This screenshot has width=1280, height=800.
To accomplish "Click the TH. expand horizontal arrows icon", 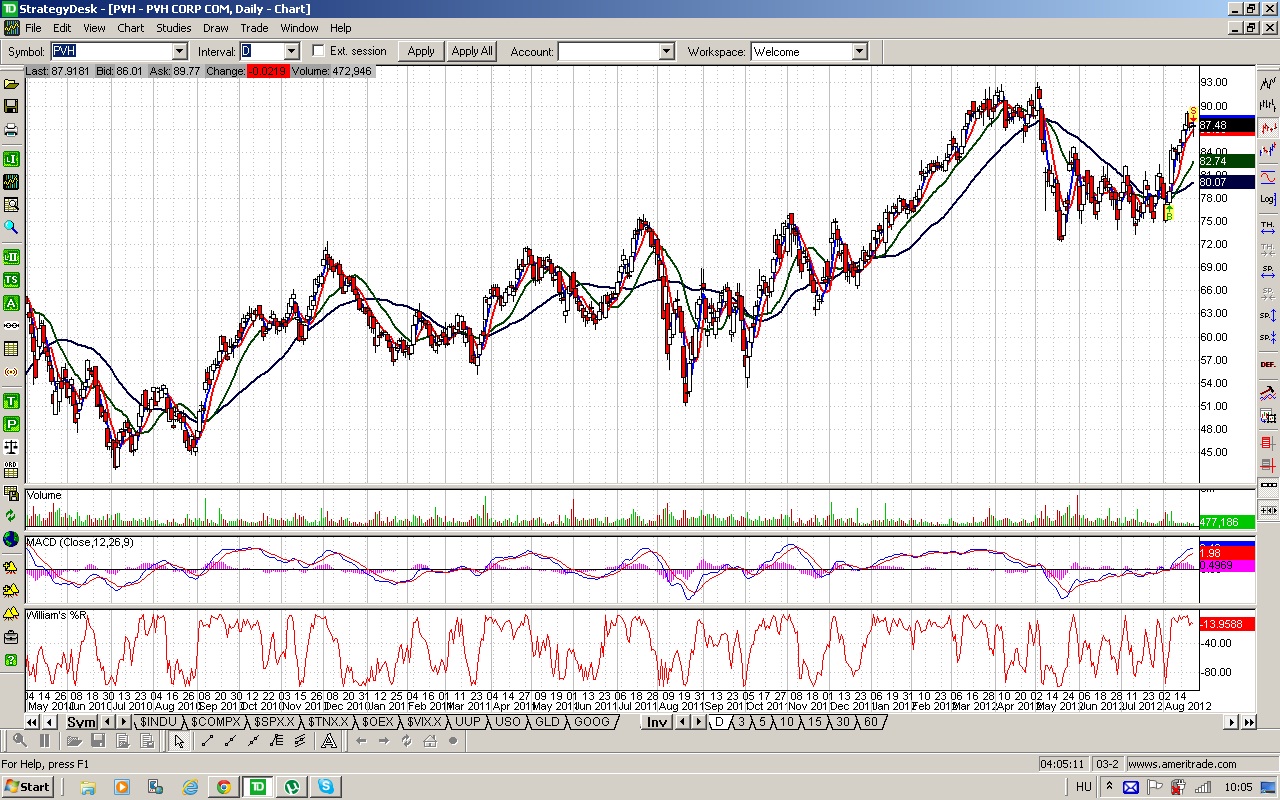I will pyautogui.click(x=1268, y=227).
